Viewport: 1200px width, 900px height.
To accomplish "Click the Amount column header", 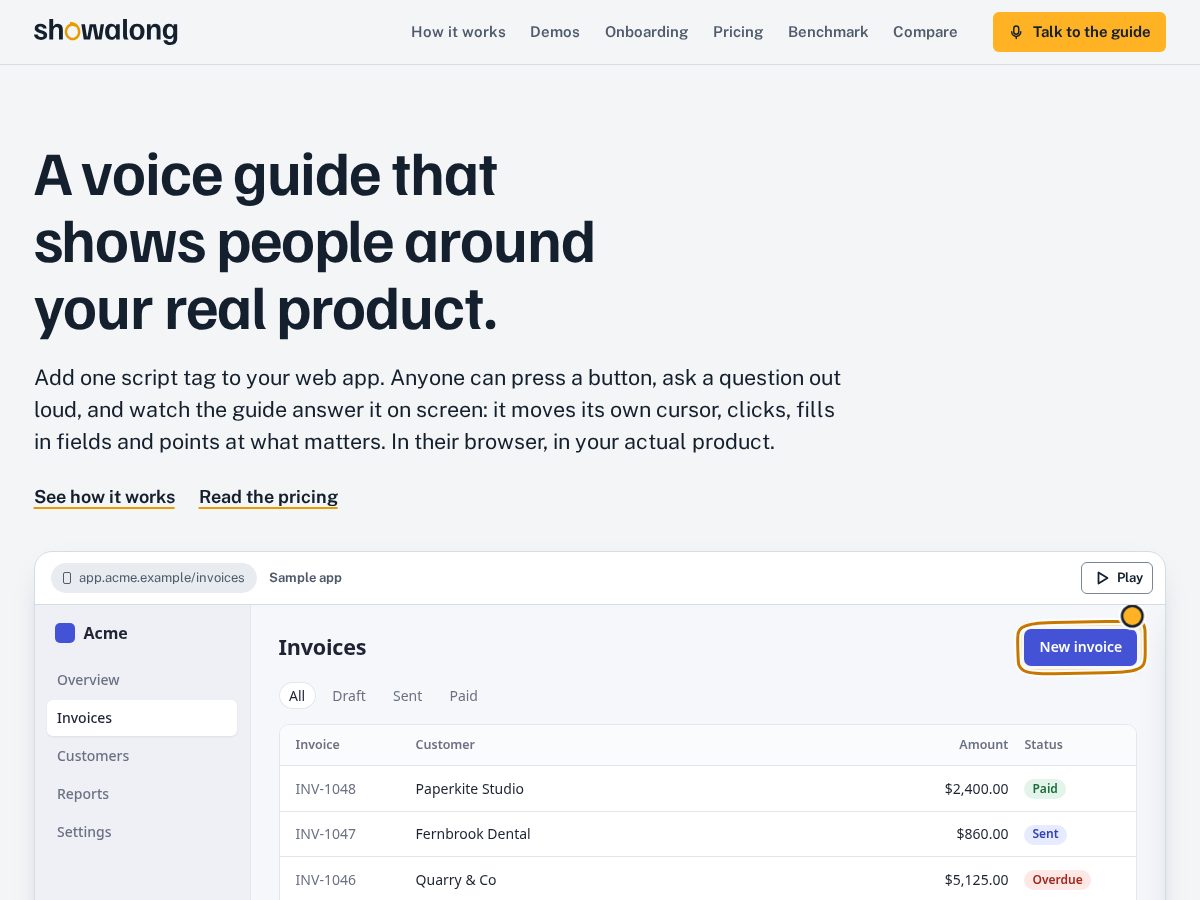I will [x=983, y=745].
